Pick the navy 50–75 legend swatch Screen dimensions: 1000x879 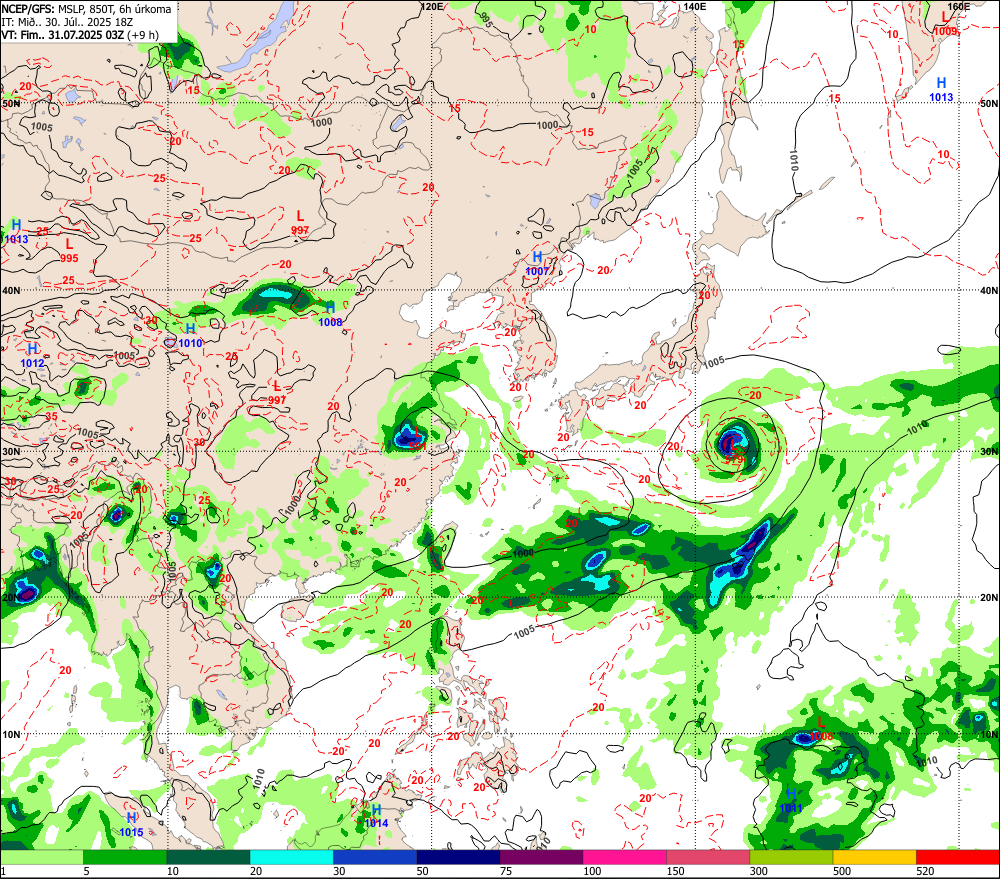[x=458, y=857]
